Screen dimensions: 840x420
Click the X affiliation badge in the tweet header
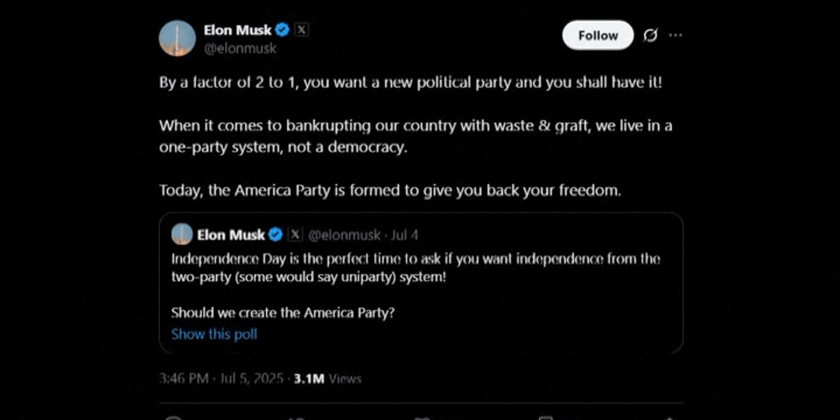(302, 30)
